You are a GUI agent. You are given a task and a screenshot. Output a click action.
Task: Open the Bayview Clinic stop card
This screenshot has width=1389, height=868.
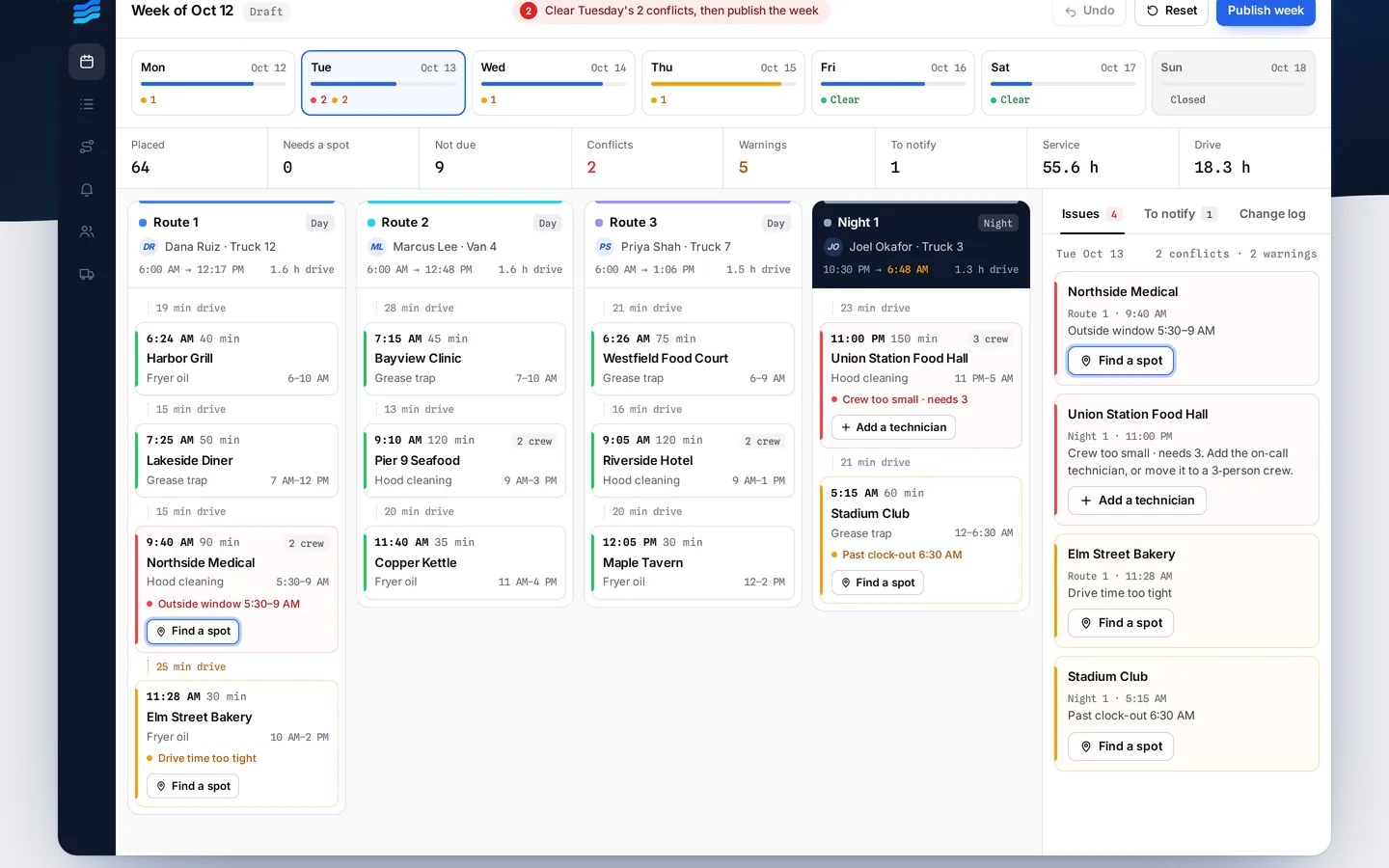(465, 359)
